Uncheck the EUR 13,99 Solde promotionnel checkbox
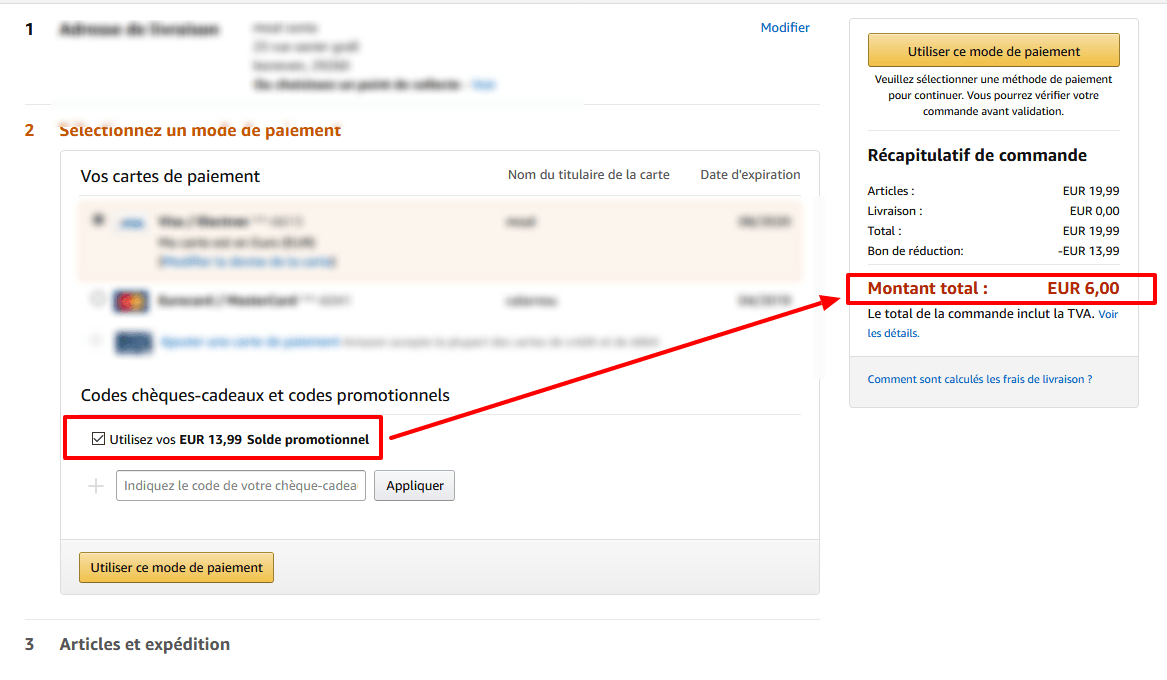Image resolution: width=1167 pixels, height=680 pixels. (x=97, y=437)
